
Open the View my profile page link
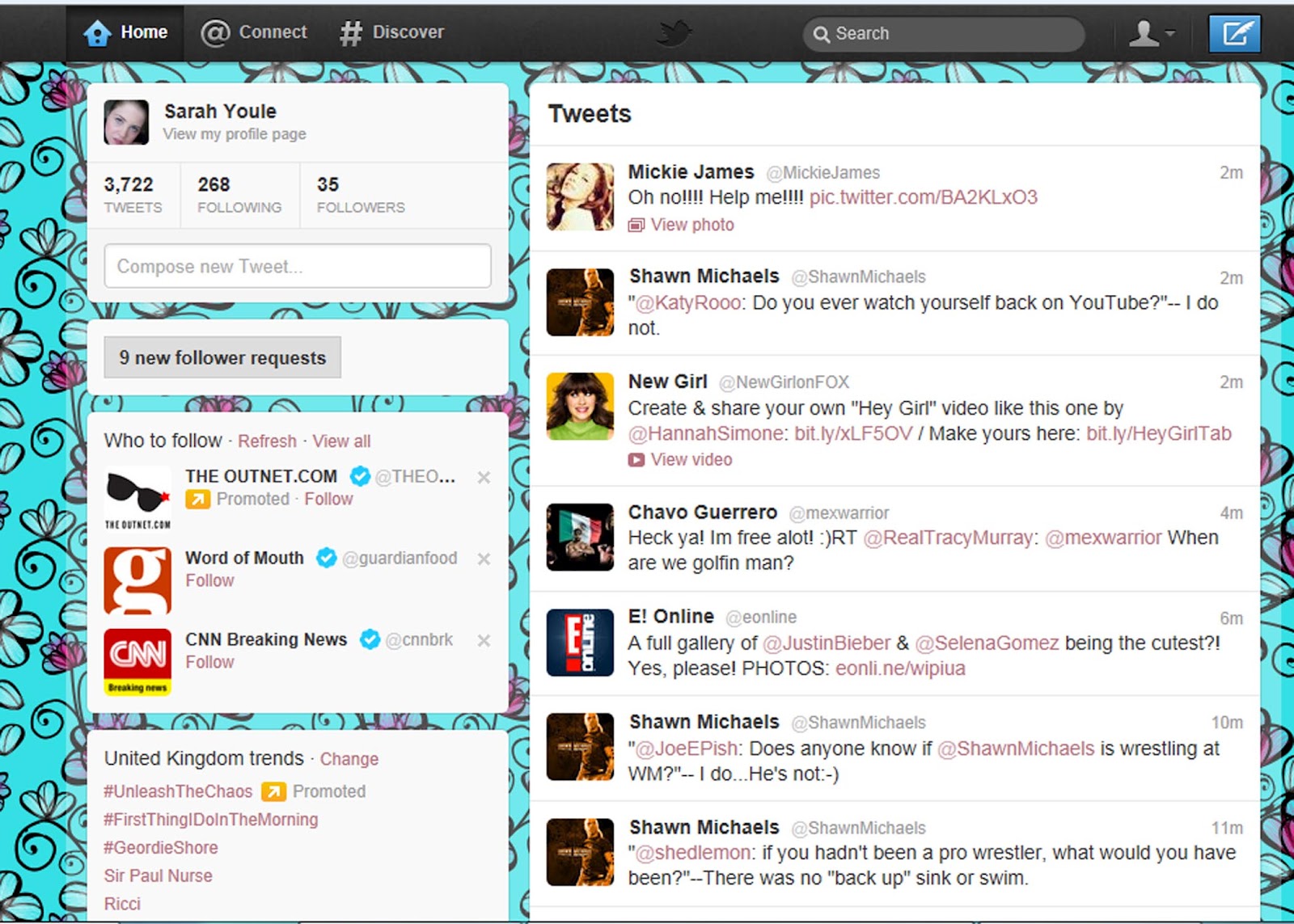click(235, 134)
